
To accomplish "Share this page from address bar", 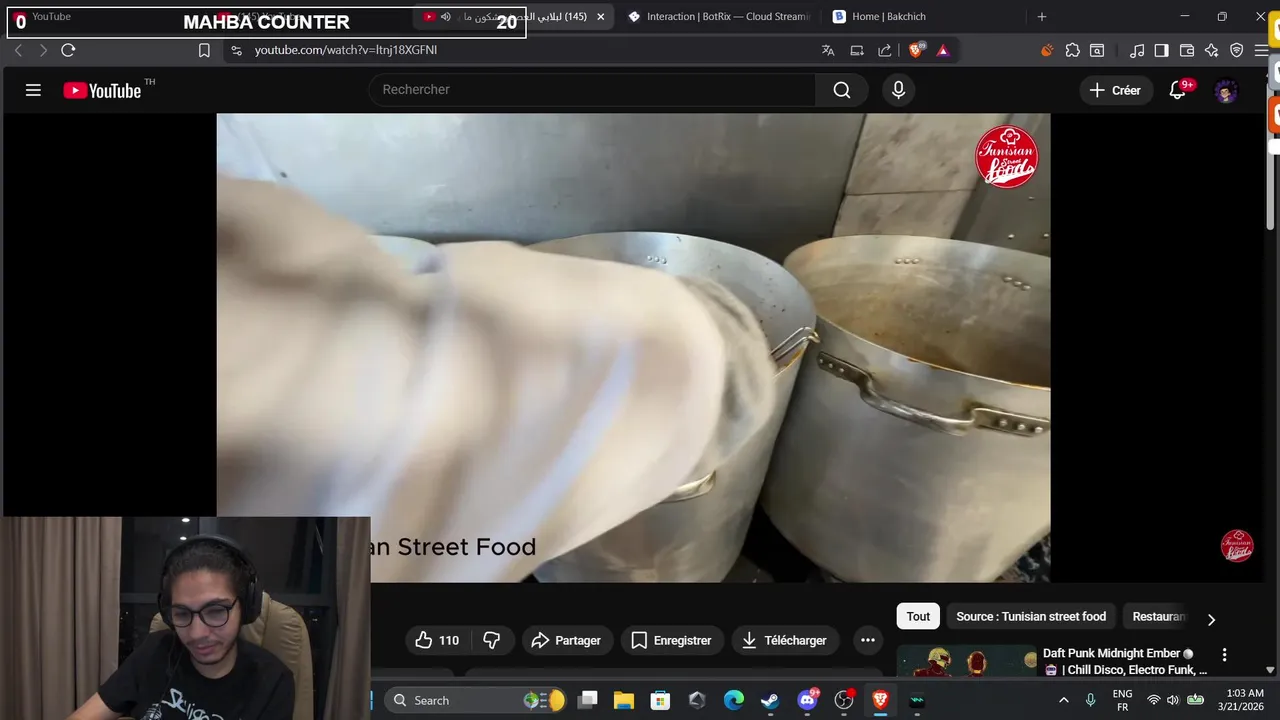I will click(x=885, y=50).
